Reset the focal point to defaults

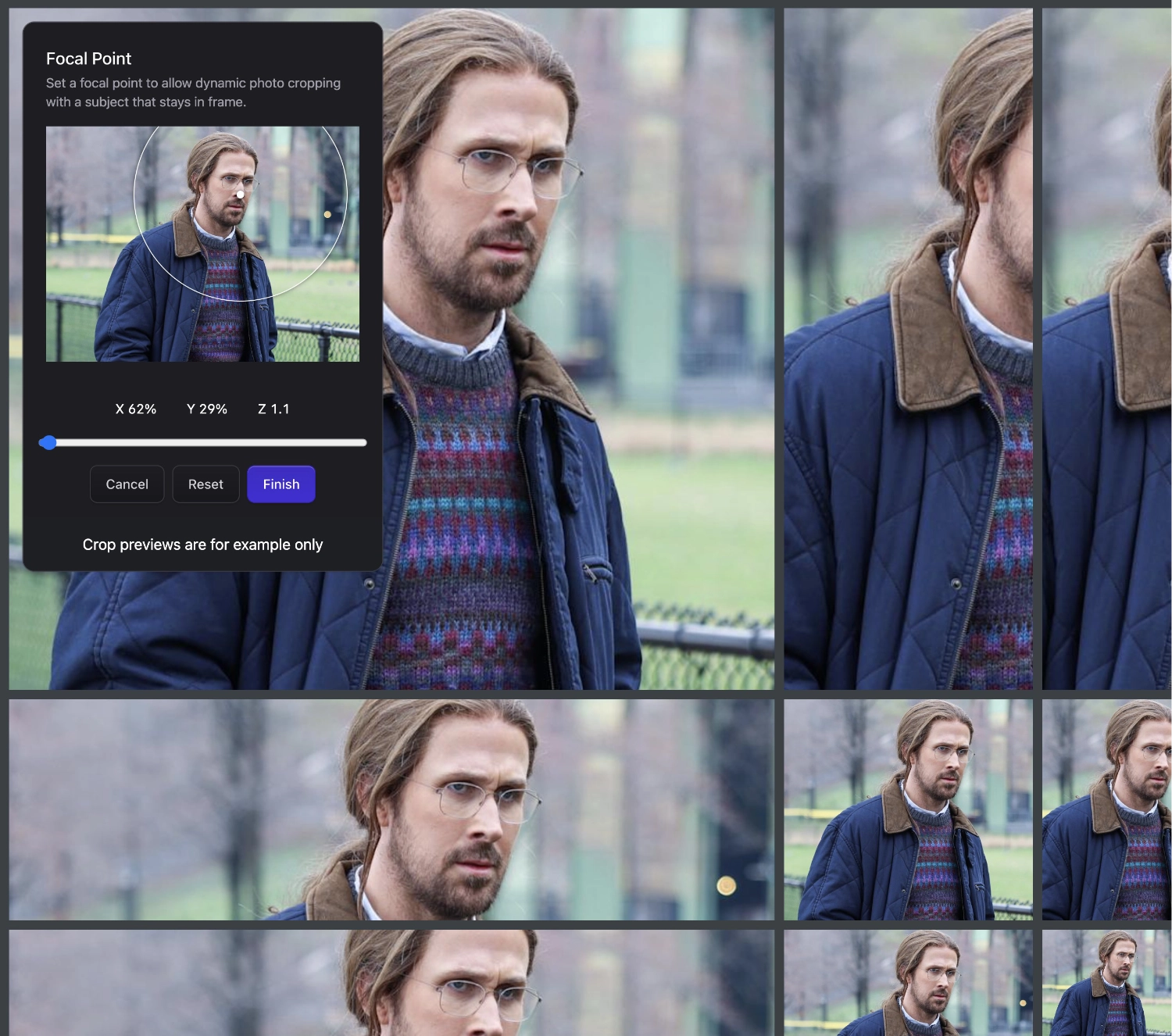(x=205, y=484)
